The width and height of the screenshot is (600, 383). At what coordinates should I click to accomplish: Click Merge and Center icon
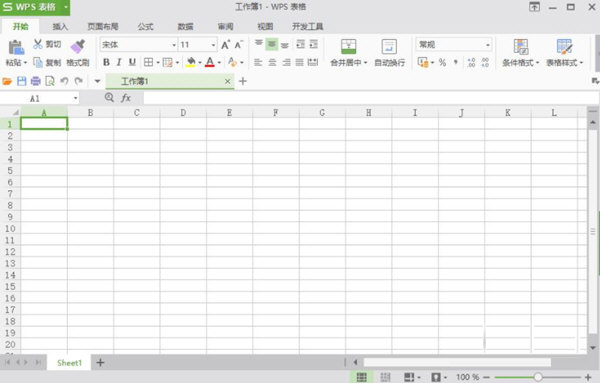point(349,47)
